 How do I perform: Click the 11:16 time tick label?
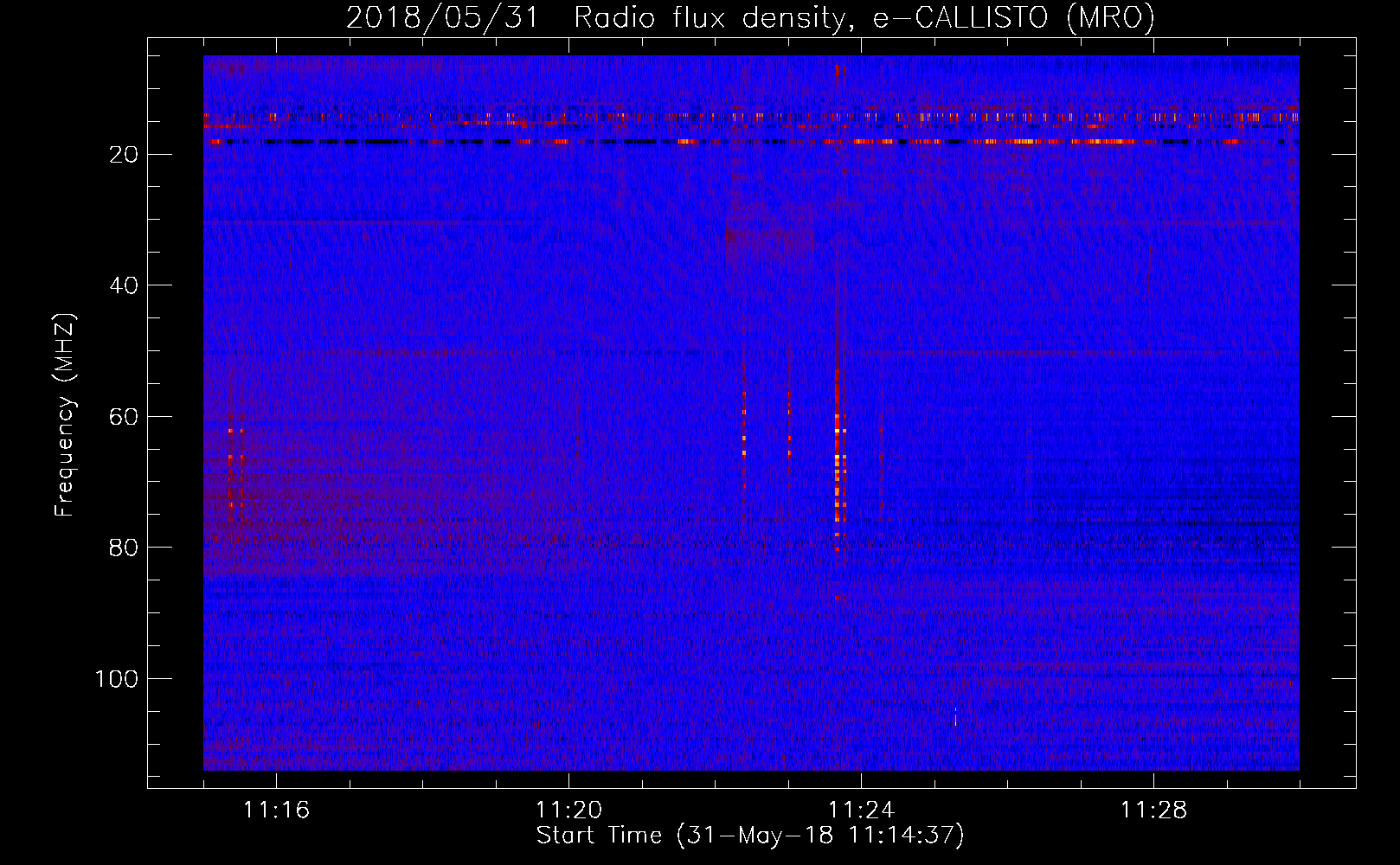pos(276,811)
